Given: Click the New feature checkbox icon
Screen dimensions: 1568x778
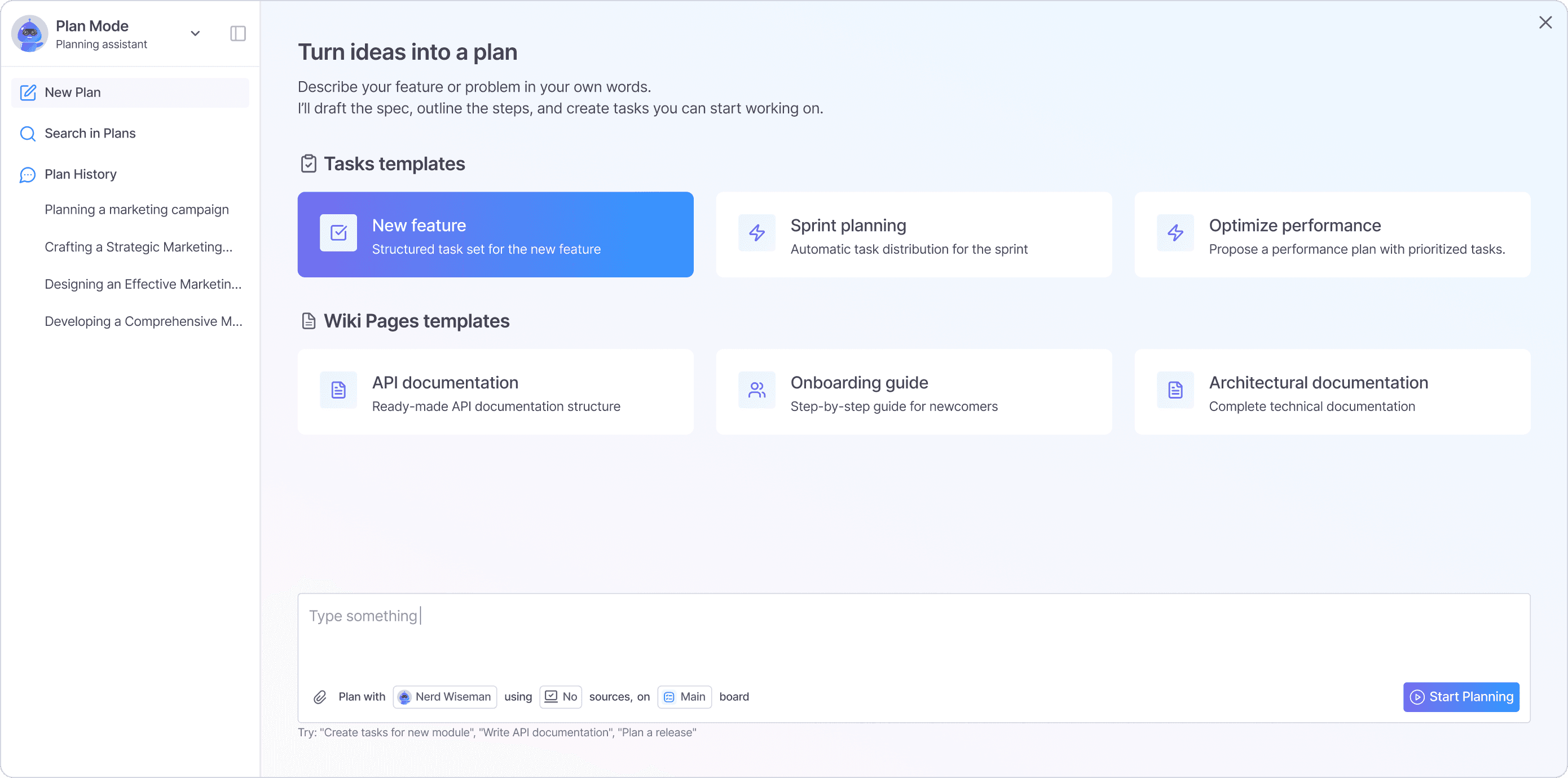Looking at the screenshot, I should pos(338,232).
